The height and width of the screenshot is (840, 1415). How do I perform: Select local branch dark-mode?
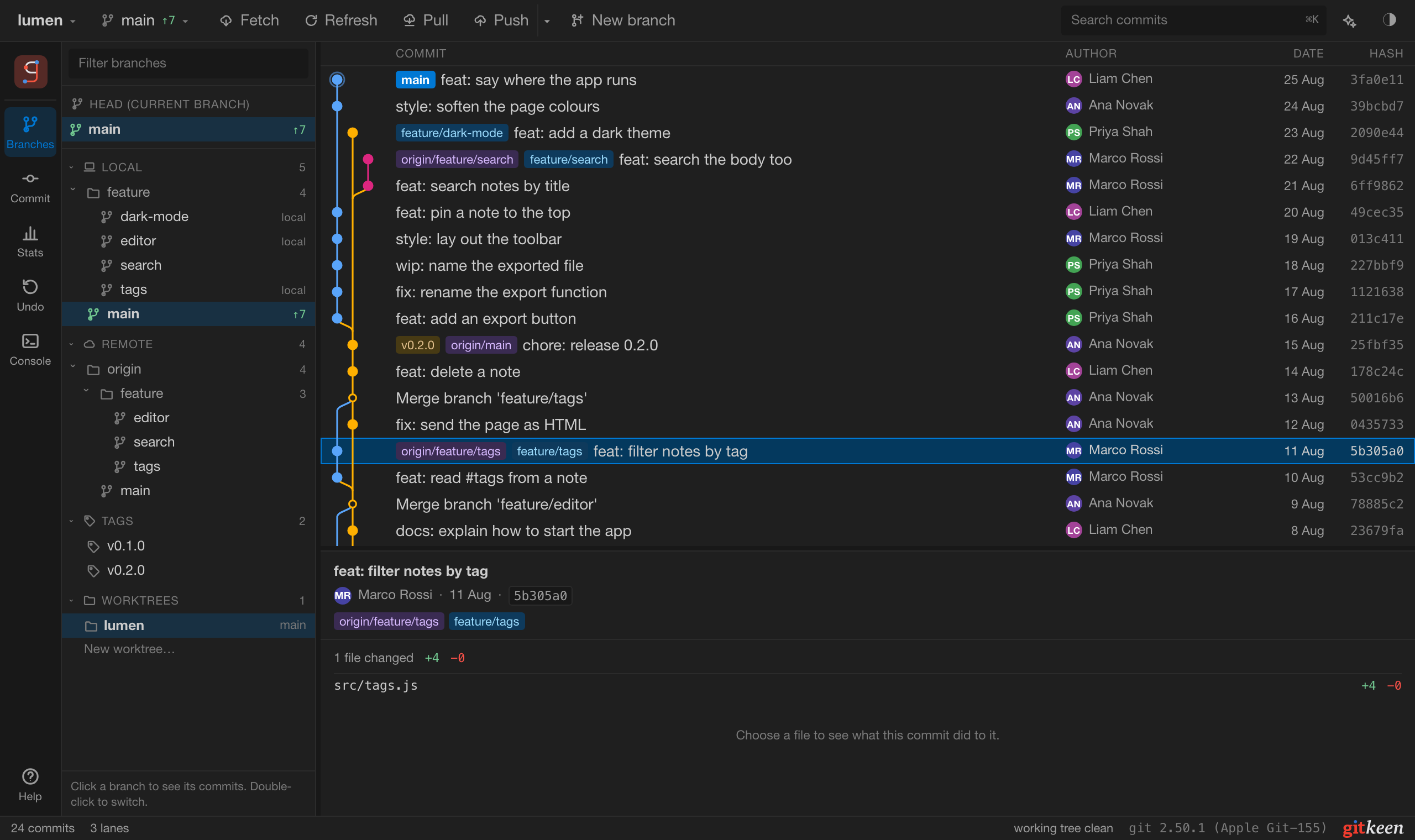188,217
